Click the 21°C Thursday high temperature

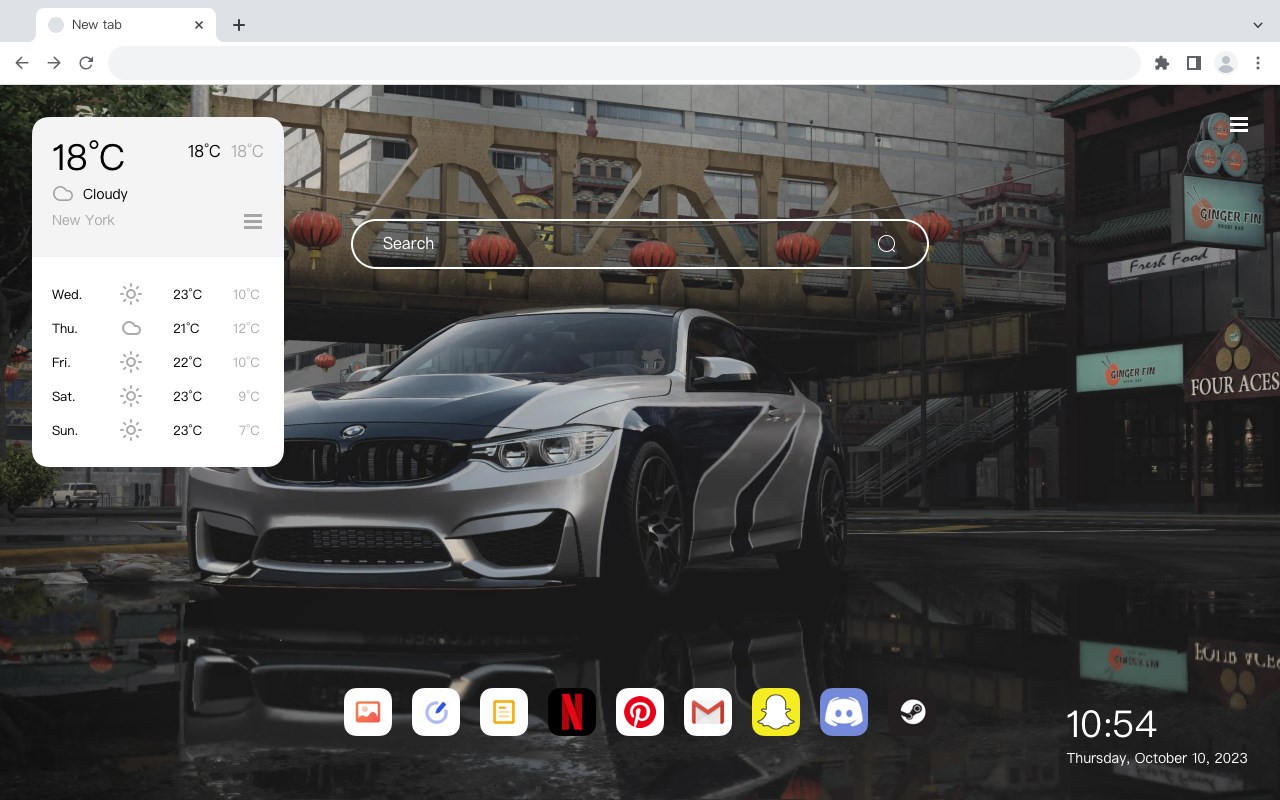coord(187,328)
